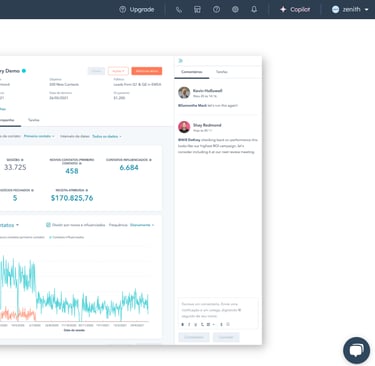The image size is (375, 366).
Task: Open the Primeiro contato filter dropdown
Action: [39, 136]
